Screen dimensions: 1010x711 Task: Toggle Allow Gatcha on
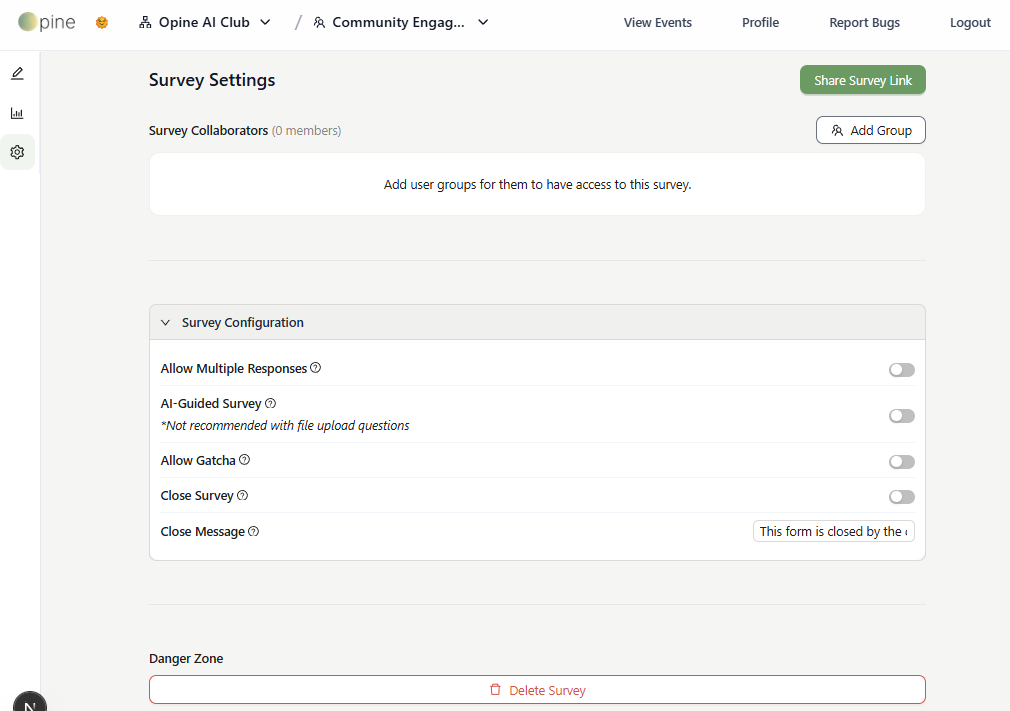click(902, 462)
